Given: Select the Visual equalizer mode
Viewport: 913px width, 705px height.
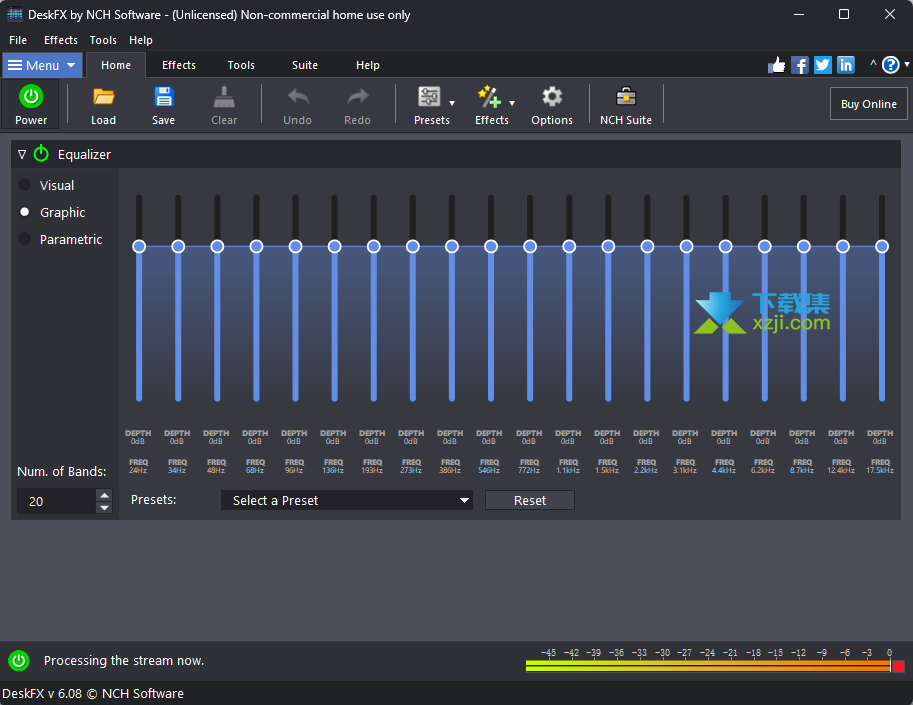Looking at the screenshot, I should (x=24, y=185).
